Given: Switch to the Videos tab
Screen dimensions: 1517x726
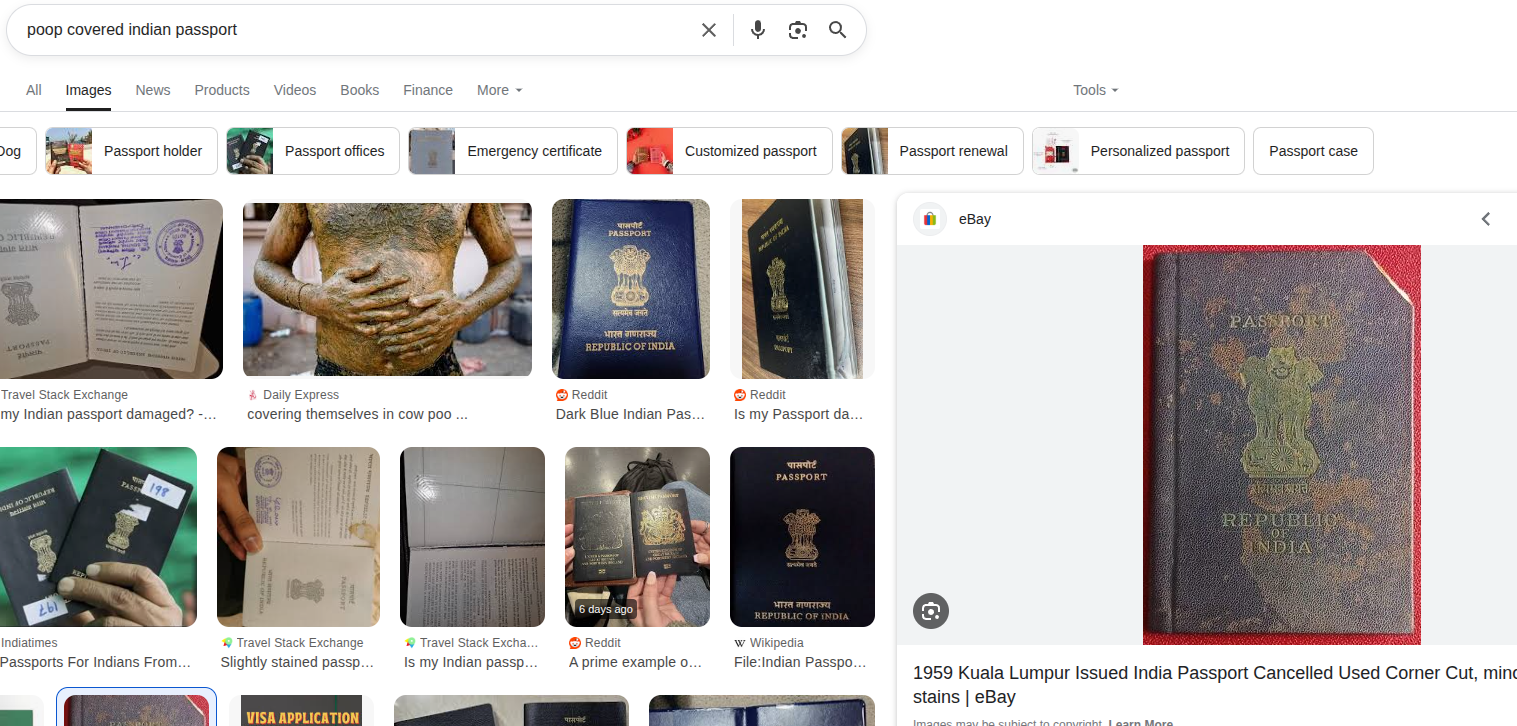Looking at the screenshot, I should 295,90.
